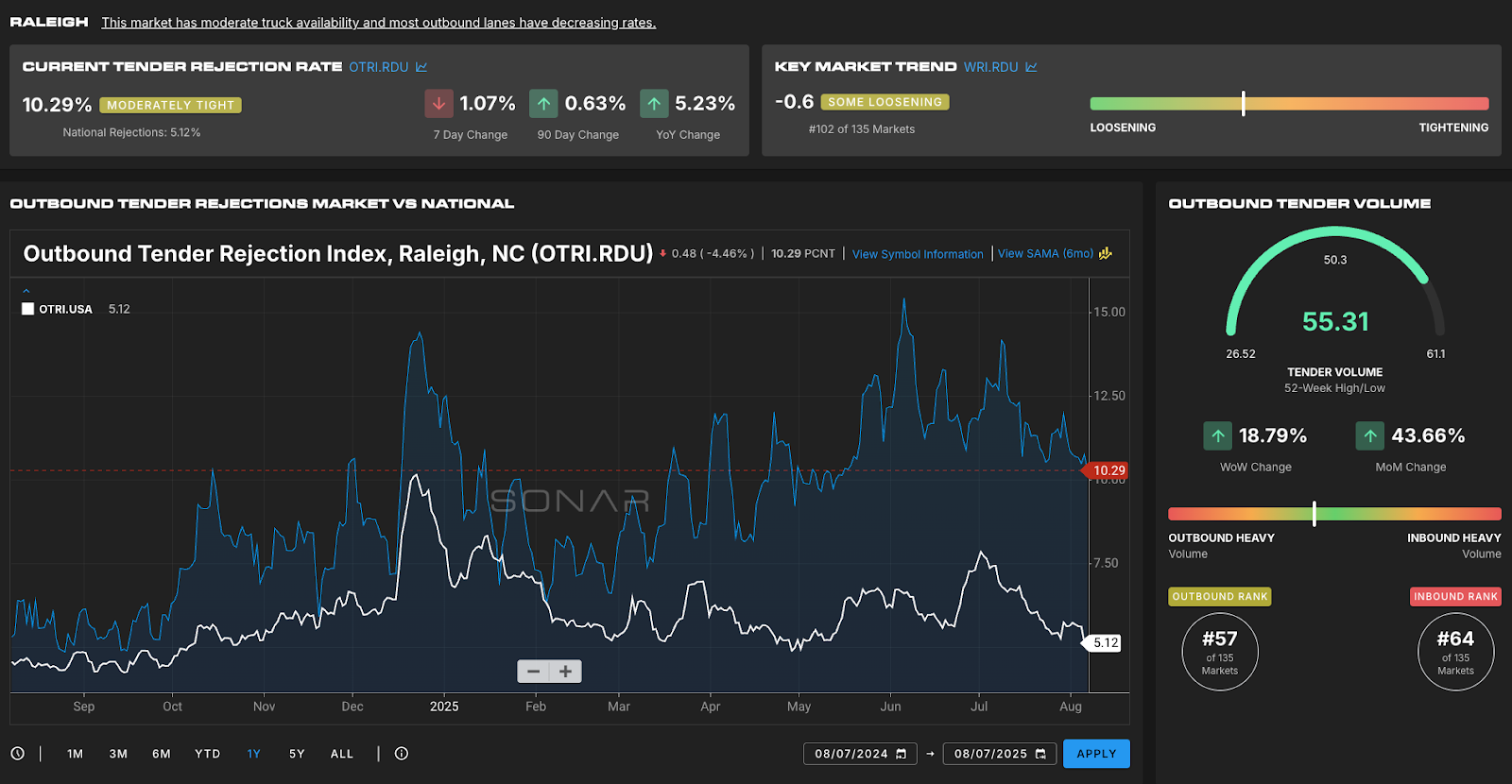
Task: Open chart icon next to WRI.RDU
Action: click(x=1031, y=67)
